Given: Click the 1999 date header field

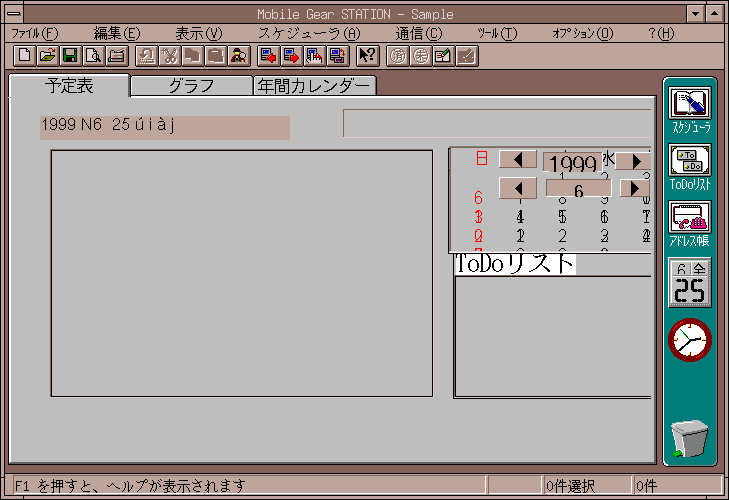Looking at the screenshot, I should [165, 127].
